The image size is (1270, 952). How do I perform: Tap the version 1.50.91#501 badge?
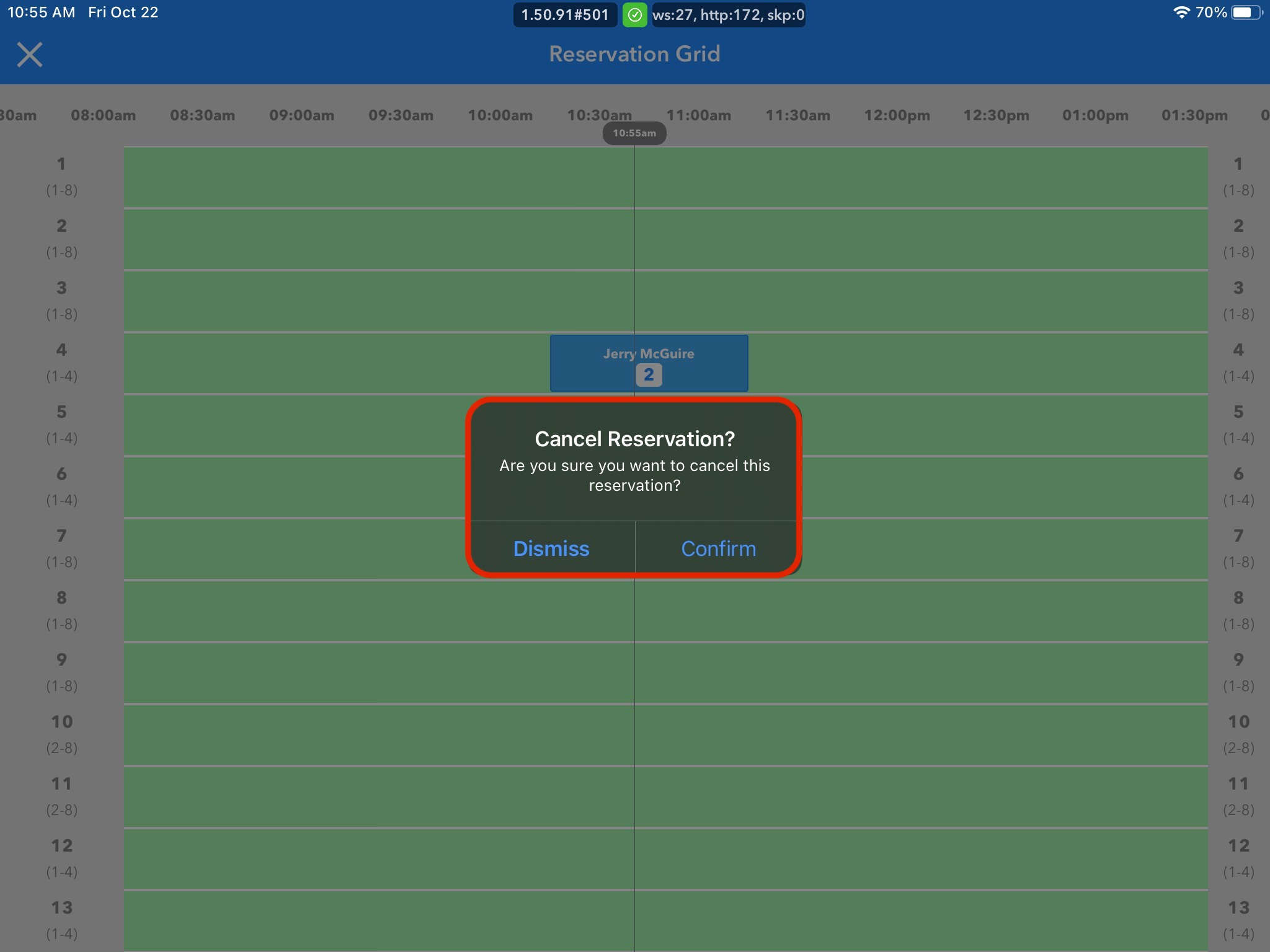coord(565,15)
